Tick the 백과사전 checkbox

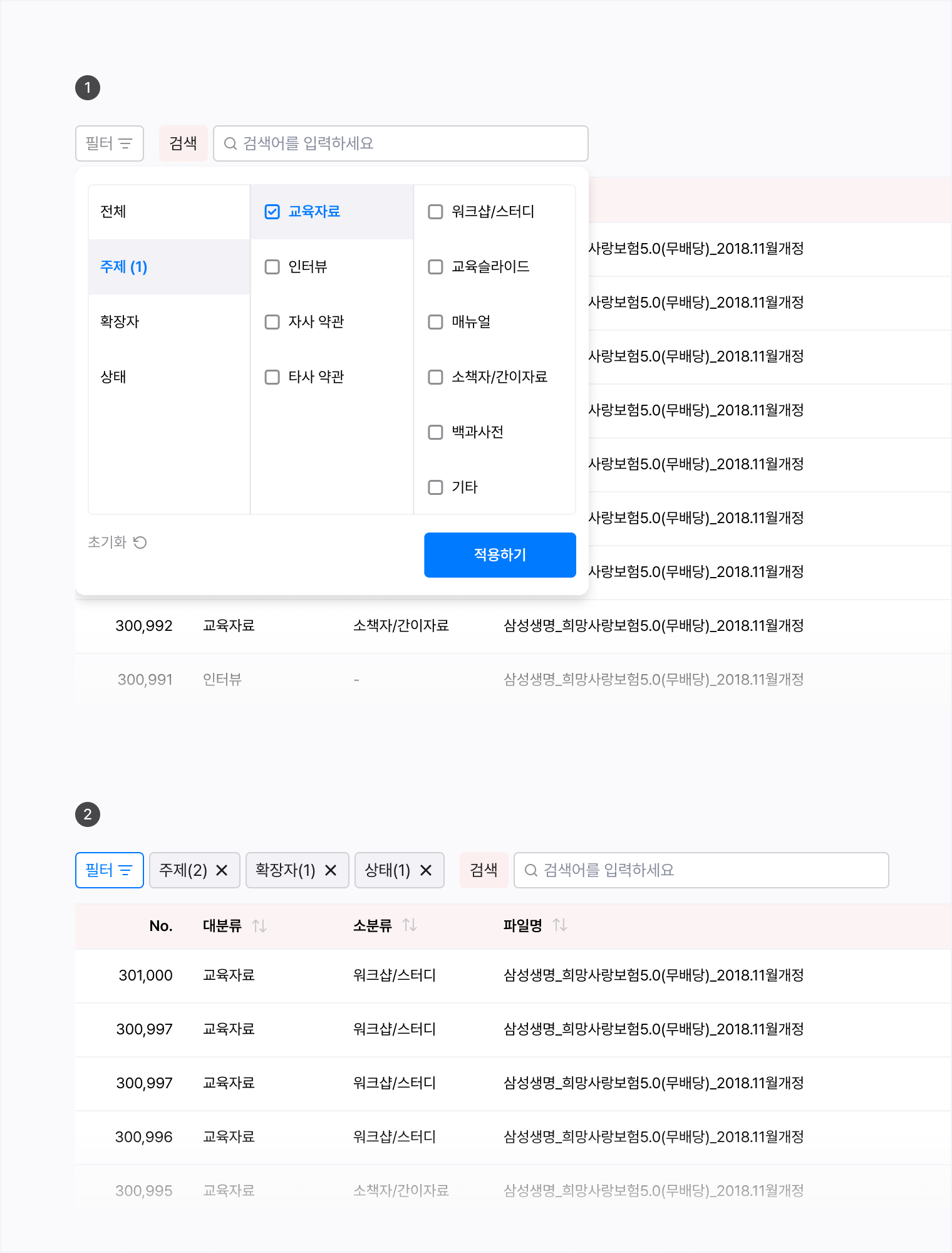coord(435,432)
